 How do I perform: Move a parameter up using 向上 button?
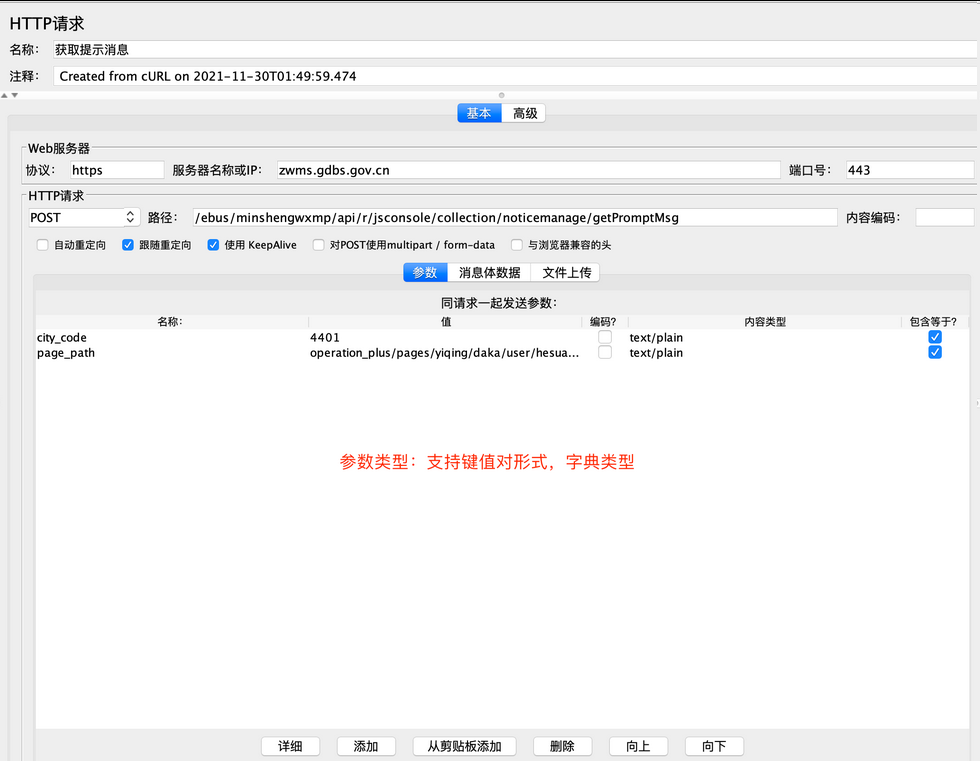(x=638, y=746)
